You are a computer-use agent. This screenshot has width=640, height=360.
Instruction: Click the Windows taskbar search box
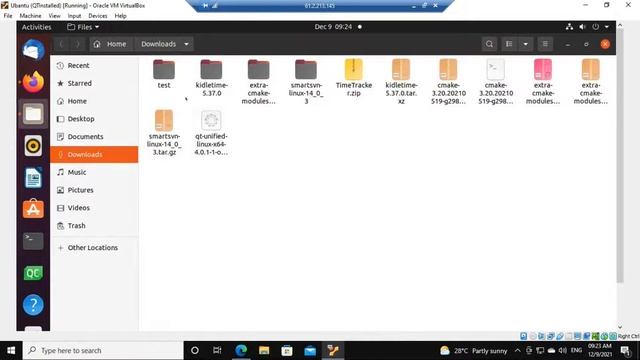click(103, 351)
